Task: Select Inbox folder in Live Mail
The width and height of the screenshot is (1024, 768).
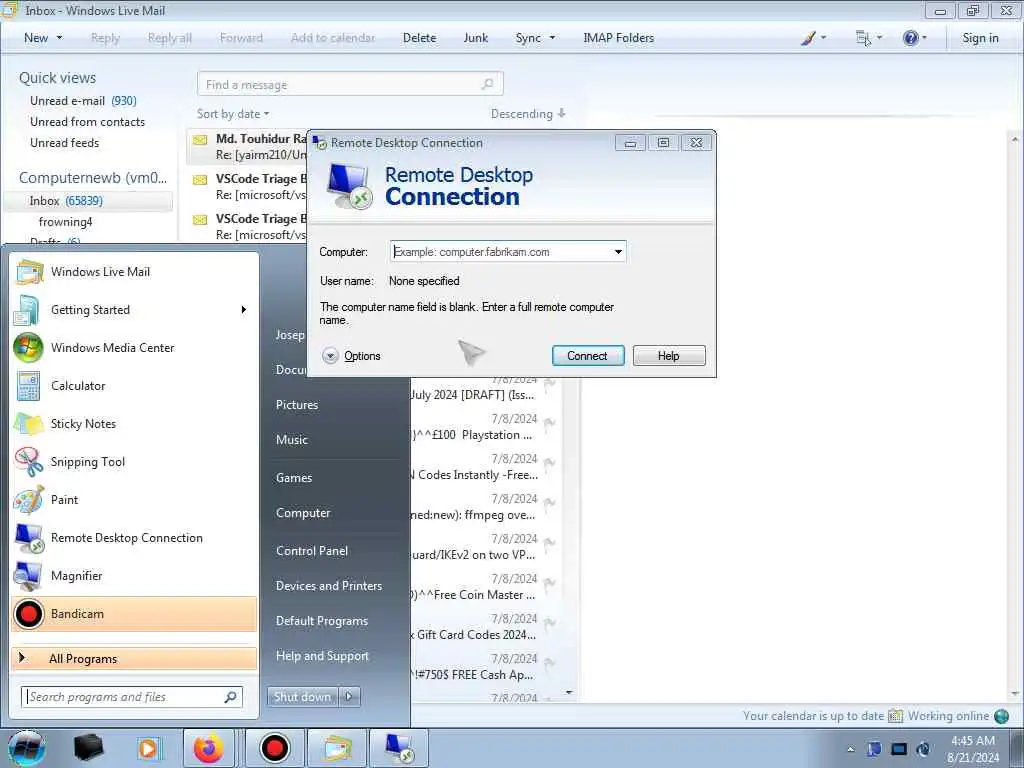Action: click(88, 201)
